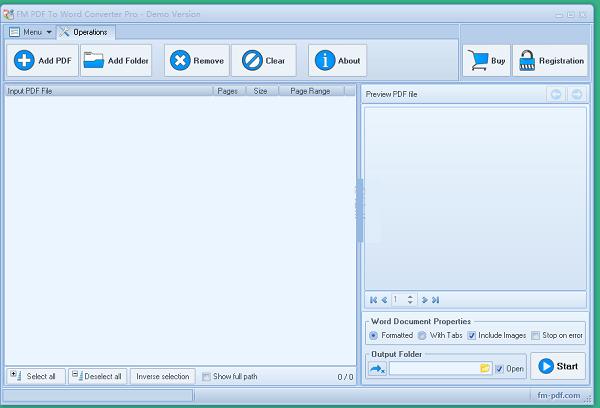Click the page number spinner arrows
Image resolution: width=600 pixels, height=408 pixels.
[410, 299]
